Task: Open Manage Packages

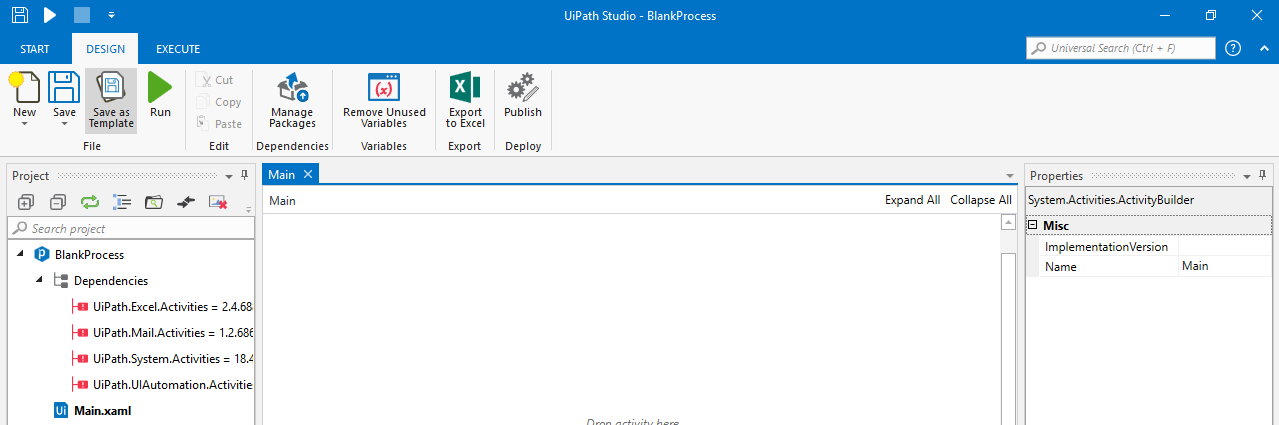Action: tap(292, 100)
